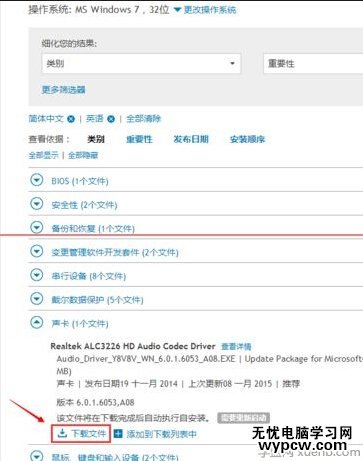
Task: Sort view by 发布日期
Action: click(x=191, y=139)
